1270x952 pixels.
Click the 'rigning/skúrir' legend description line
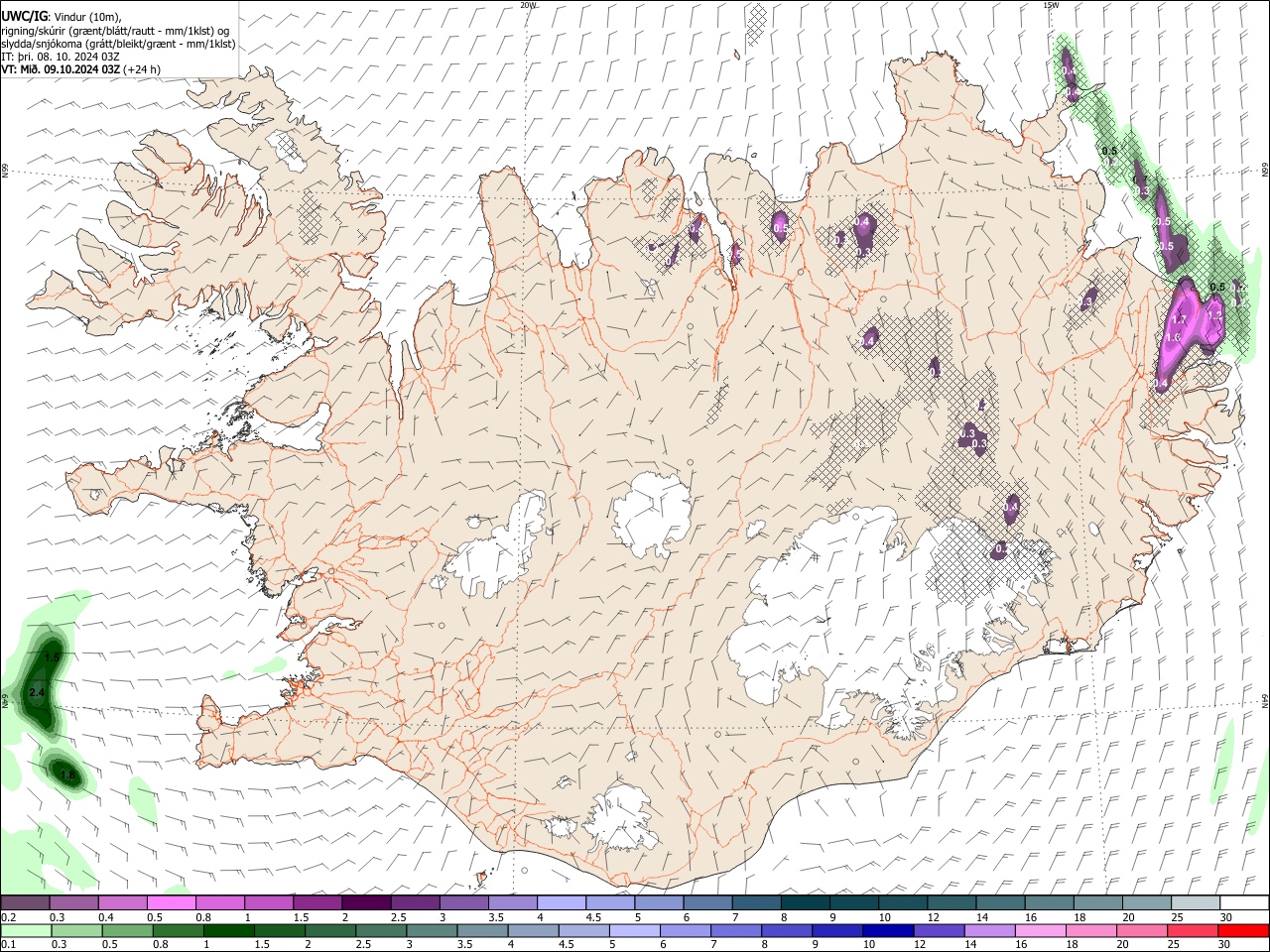(116, 31)
